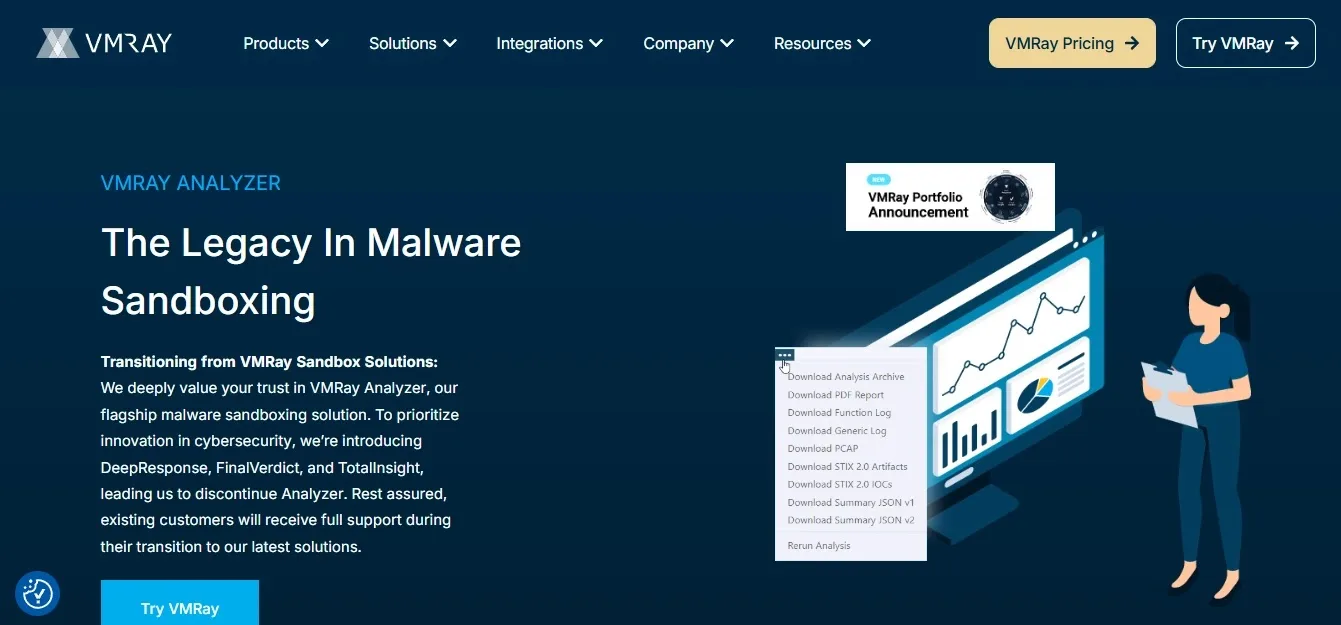Click the pie chart graphic in the illustration

pos(1034,395)
